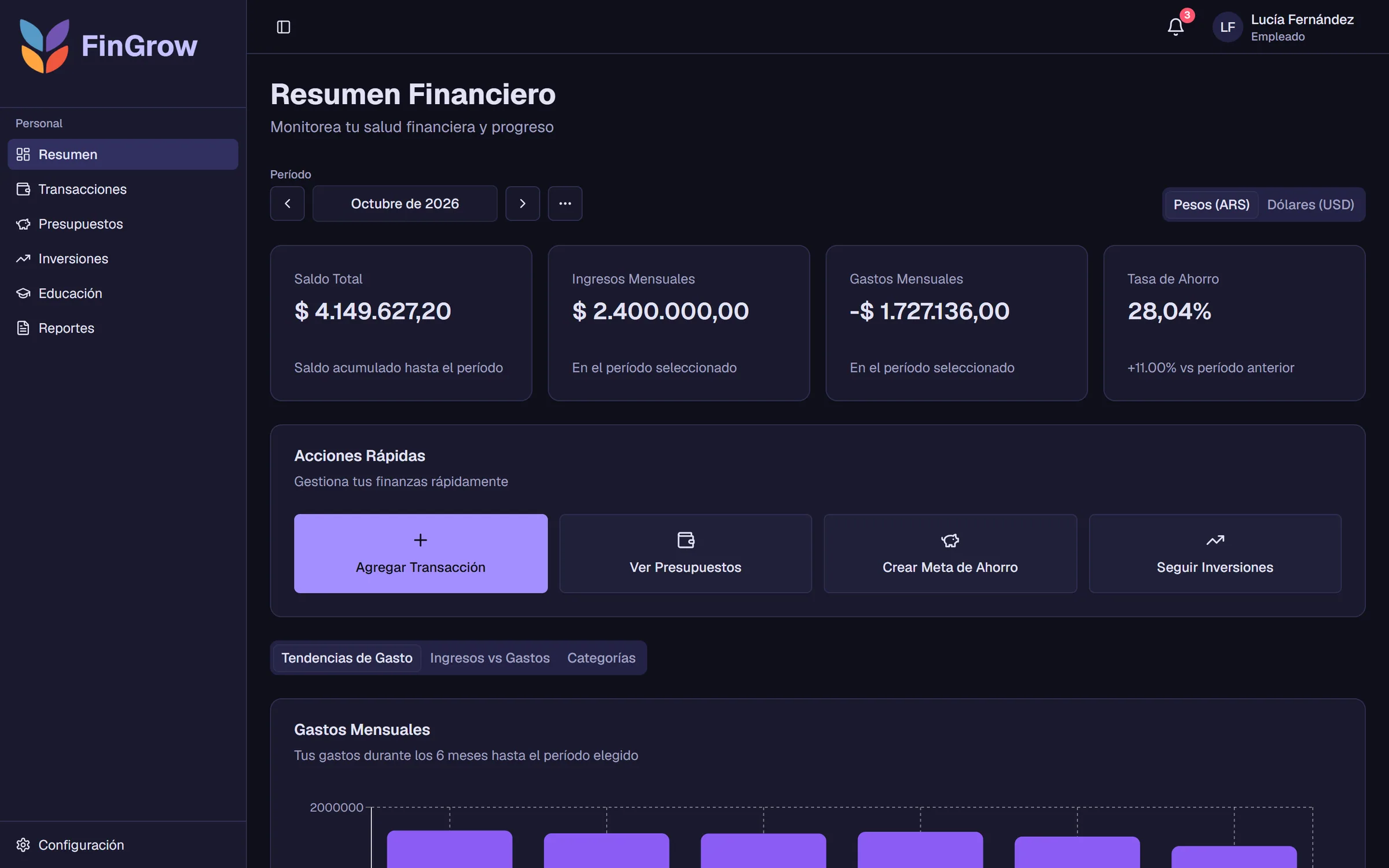Click the Ver Presupuestos button
Viewport: 1389px width, 868px height.
pyautogui.click(x=686, y=553)
